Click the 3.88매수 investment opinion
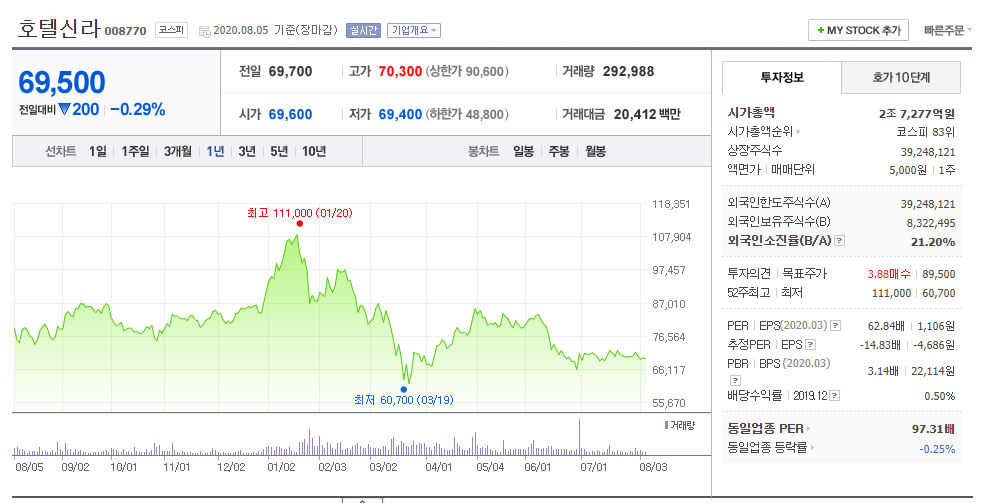This screenshot has height=503, width=981. [889, 274]
